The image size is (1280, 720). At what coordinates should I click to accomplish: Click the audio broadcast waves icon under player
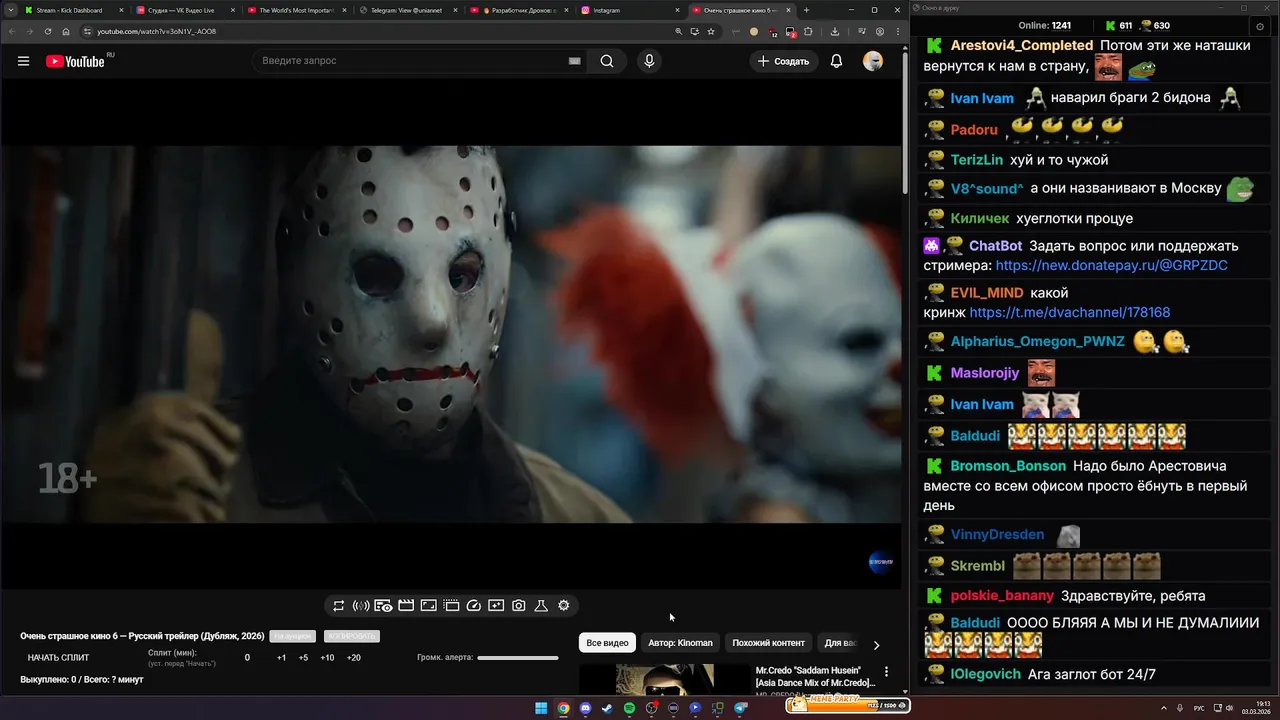(361, 605)
